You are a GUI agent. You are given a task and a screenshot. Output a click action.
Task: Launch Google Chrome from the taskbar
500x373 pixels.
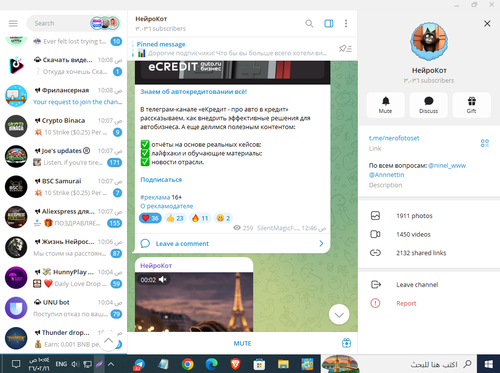pyautogui.click(x=188, y=364)
